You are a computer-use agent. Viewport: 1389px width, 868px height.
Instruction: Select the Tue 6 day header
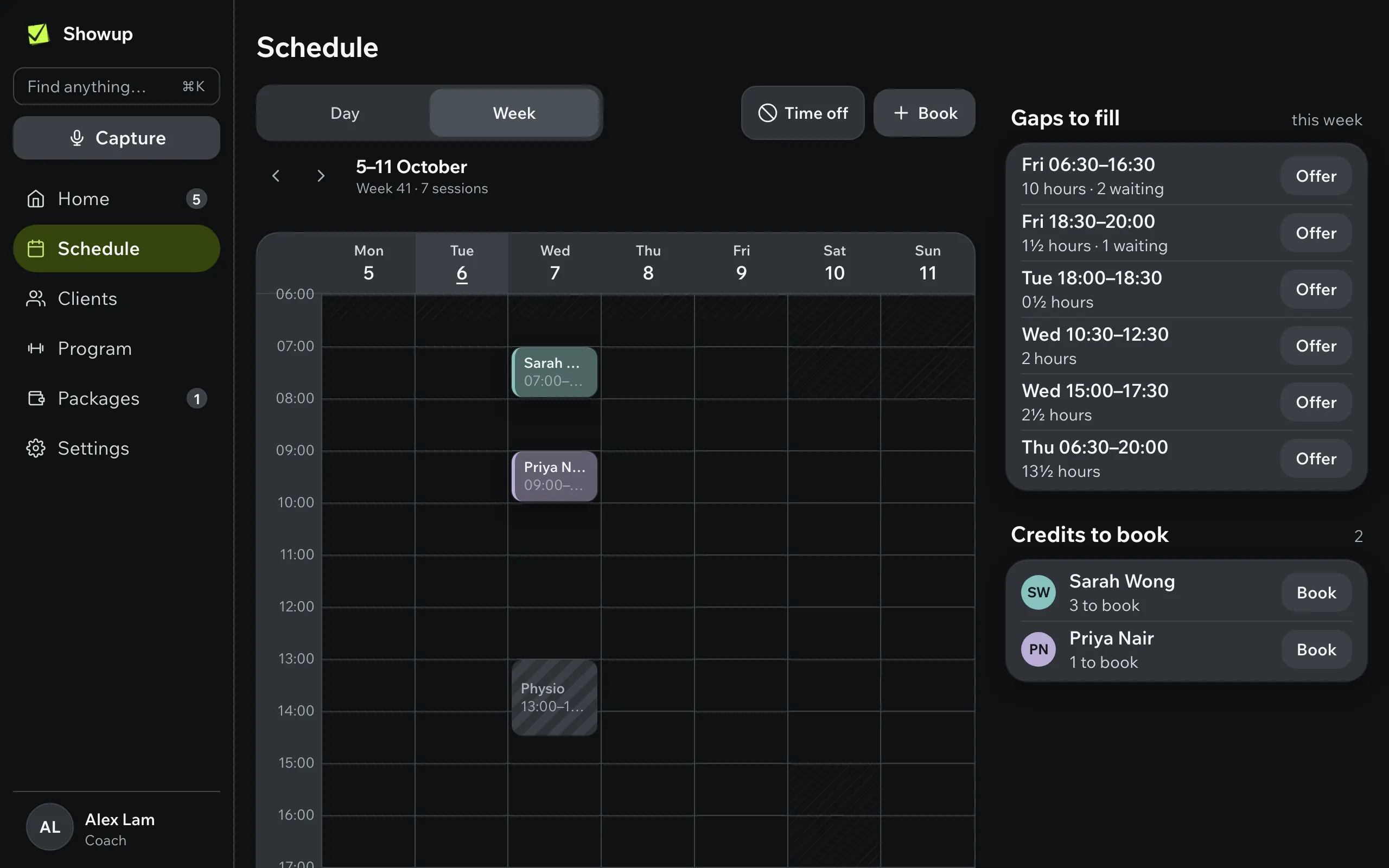click(462, 263)
